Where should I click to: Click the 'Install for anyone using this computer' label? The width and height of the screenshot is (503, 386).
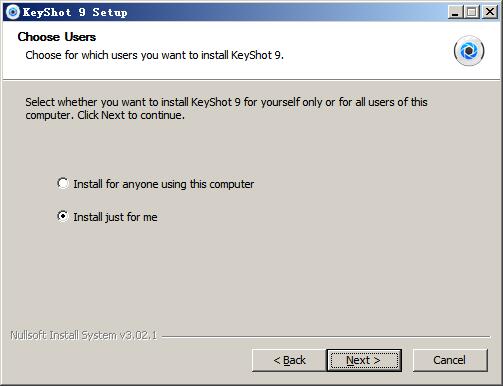(x=164, y=184)
